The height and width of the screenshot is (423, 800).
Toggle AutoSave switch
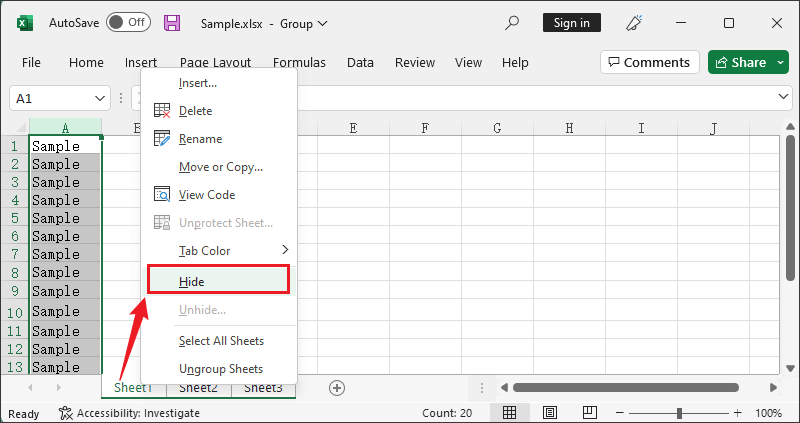click(x=128, y=22)
